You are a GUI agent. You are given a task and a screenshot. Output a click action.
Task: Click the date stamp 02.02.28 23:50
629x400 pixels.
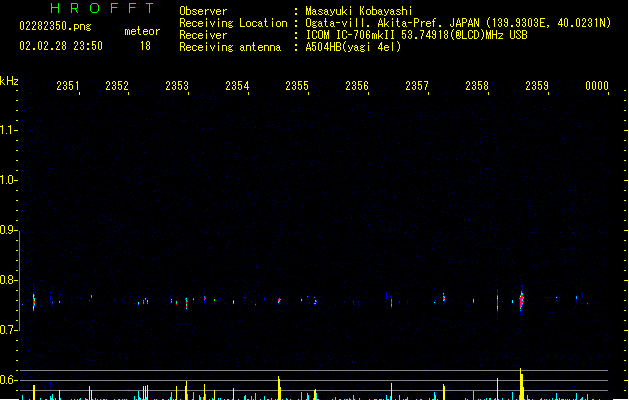61,46
